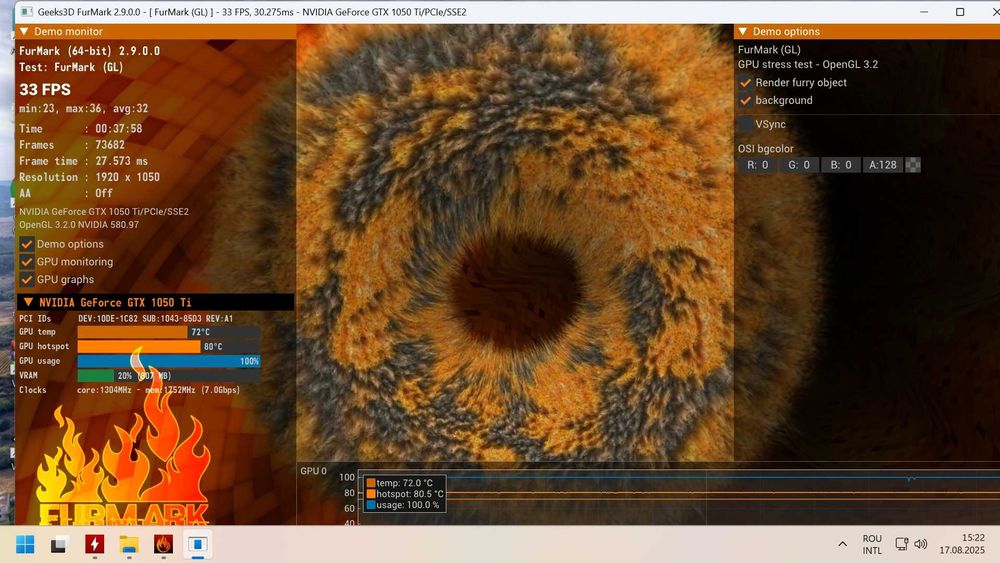Viewport: 1000px width, 563px height.
Task: Click the Frames 73682 value
Action: coord(110,145)
